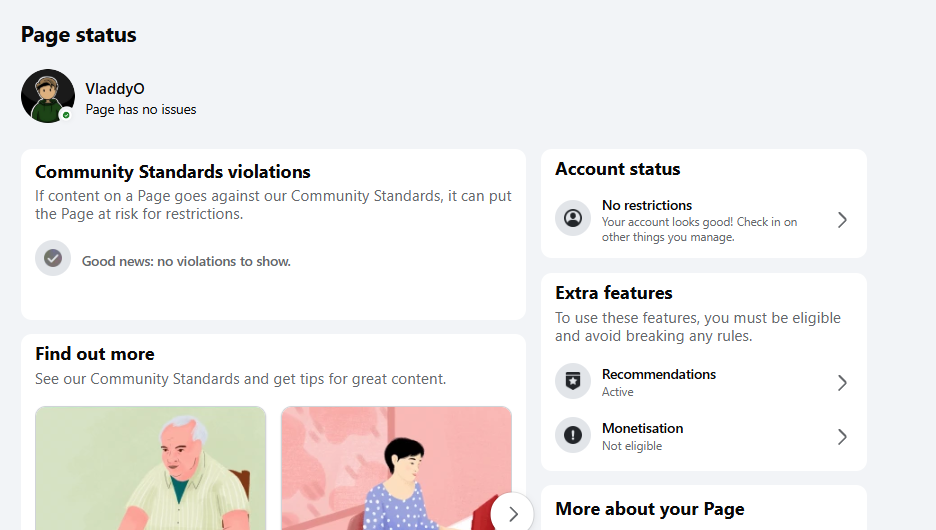This screenshot has height=530, width=936.
Task: Click the VladdyO page name
Action: click(x=115, y=89)
